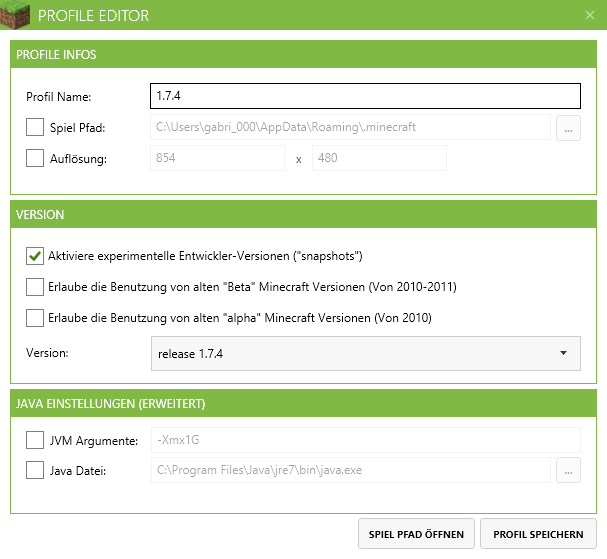Click the Minecraft grass block icon
607x559 pixels.
15,15
